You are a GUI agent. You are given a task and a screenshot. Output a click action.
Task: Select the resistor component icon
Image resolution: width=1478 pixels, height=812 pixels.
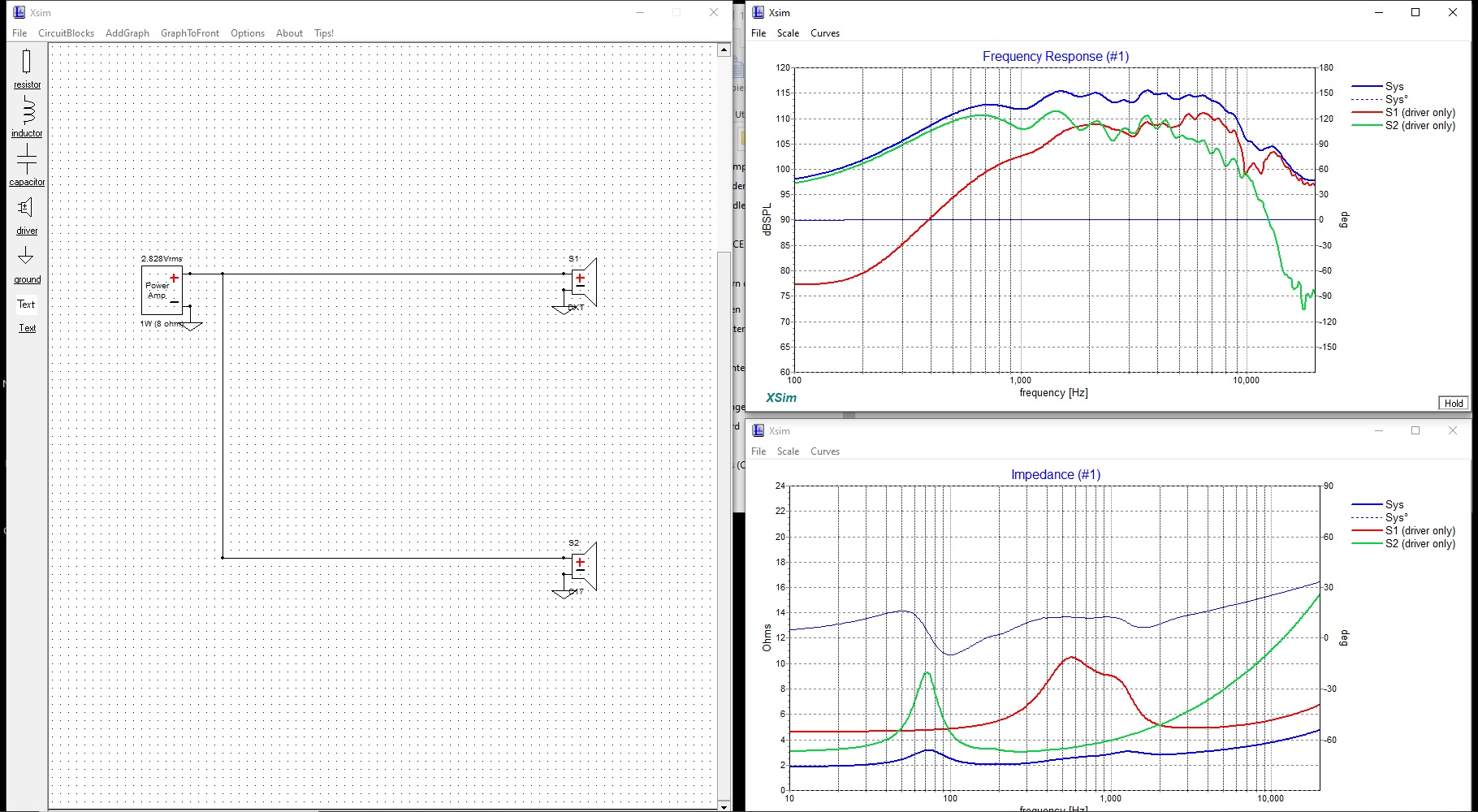(27, 62)
